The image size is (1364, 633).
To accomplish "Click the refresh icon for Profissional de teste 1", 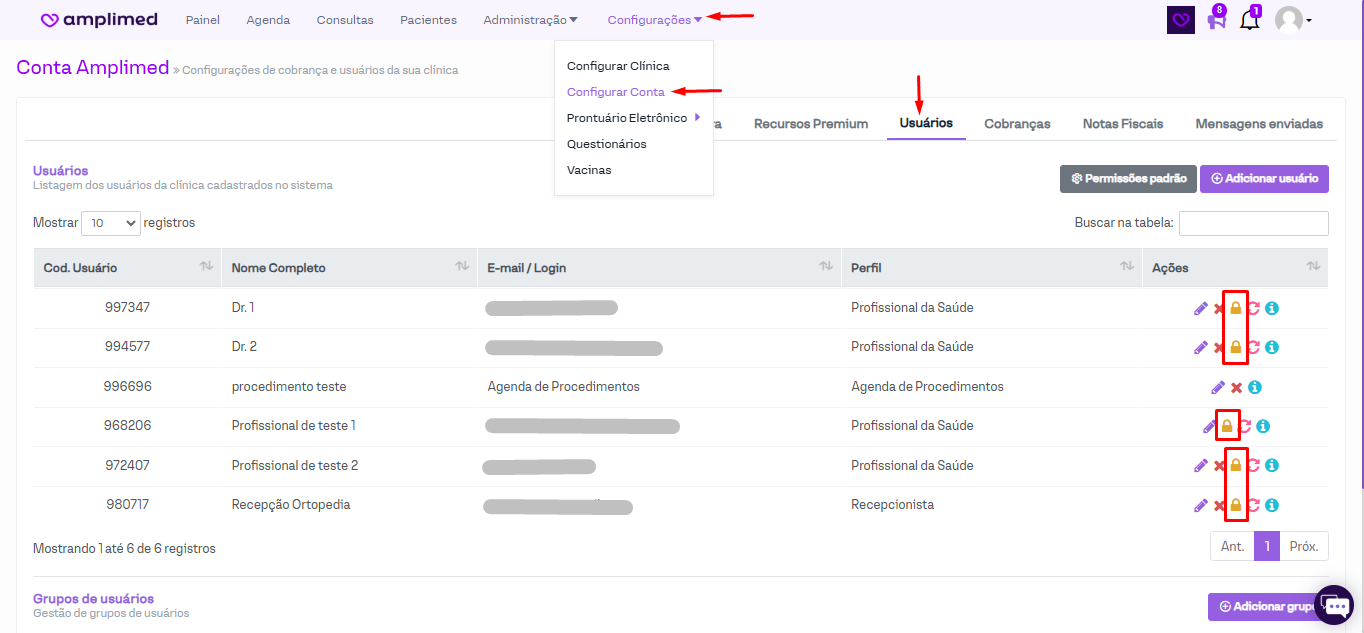I will tap(1245, 426).
